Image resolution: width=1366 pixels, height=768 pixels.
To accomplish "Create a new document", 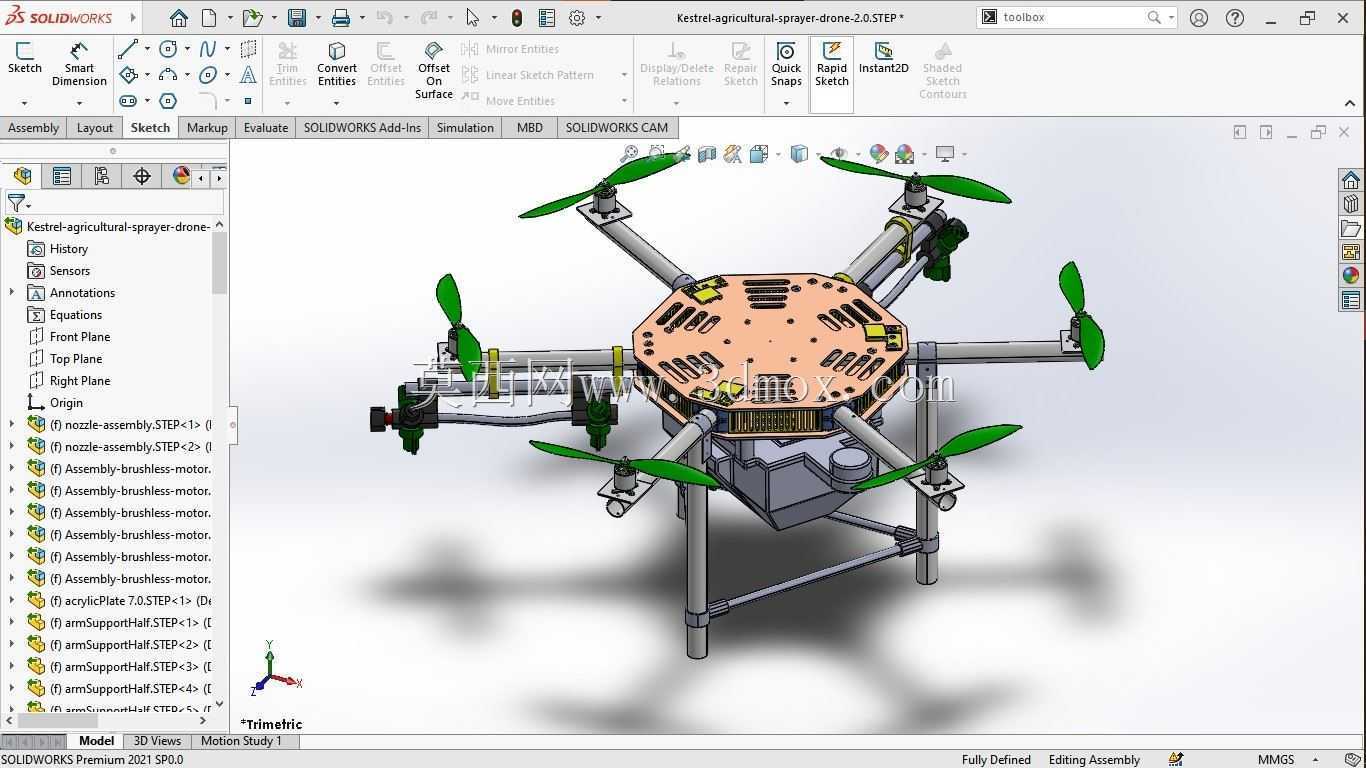I will [209, 18].
